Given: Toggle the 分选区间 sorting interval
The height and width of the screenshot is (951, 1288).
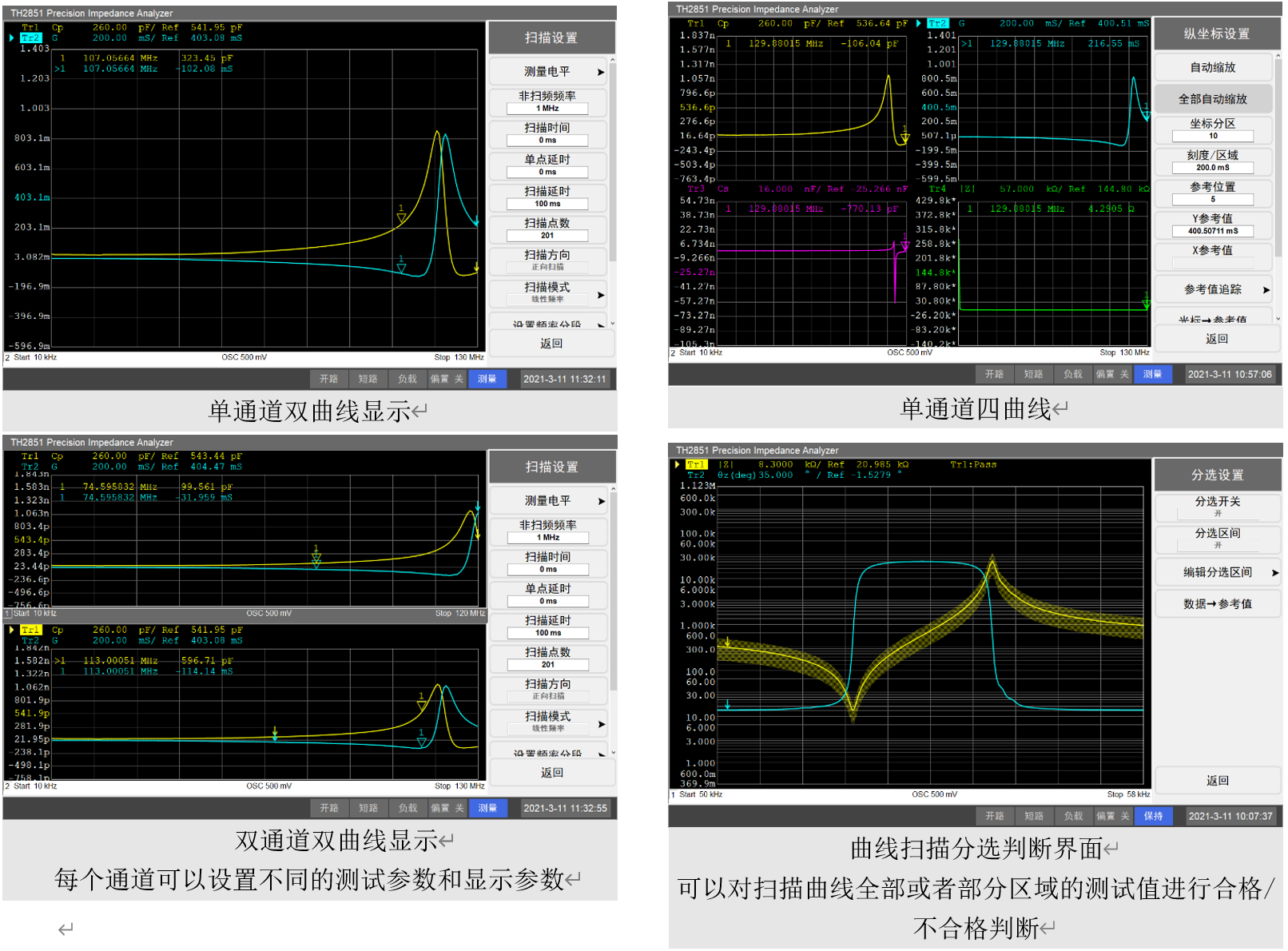Looking at the screenshot, I should click(1217, 539).
